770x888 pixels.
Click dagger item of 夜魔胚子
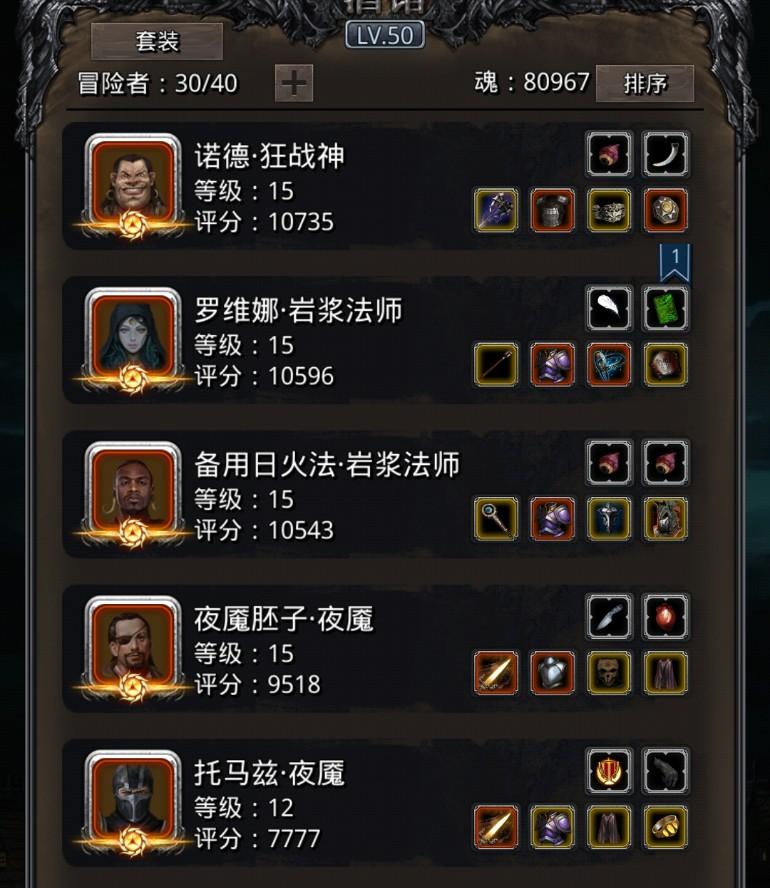(609, 617)
